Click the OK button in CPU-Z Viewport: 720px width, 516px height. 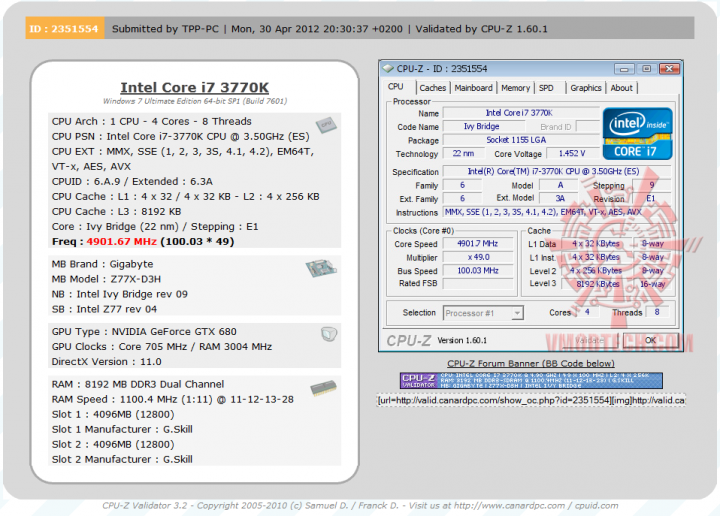click(x=650, y=340)
